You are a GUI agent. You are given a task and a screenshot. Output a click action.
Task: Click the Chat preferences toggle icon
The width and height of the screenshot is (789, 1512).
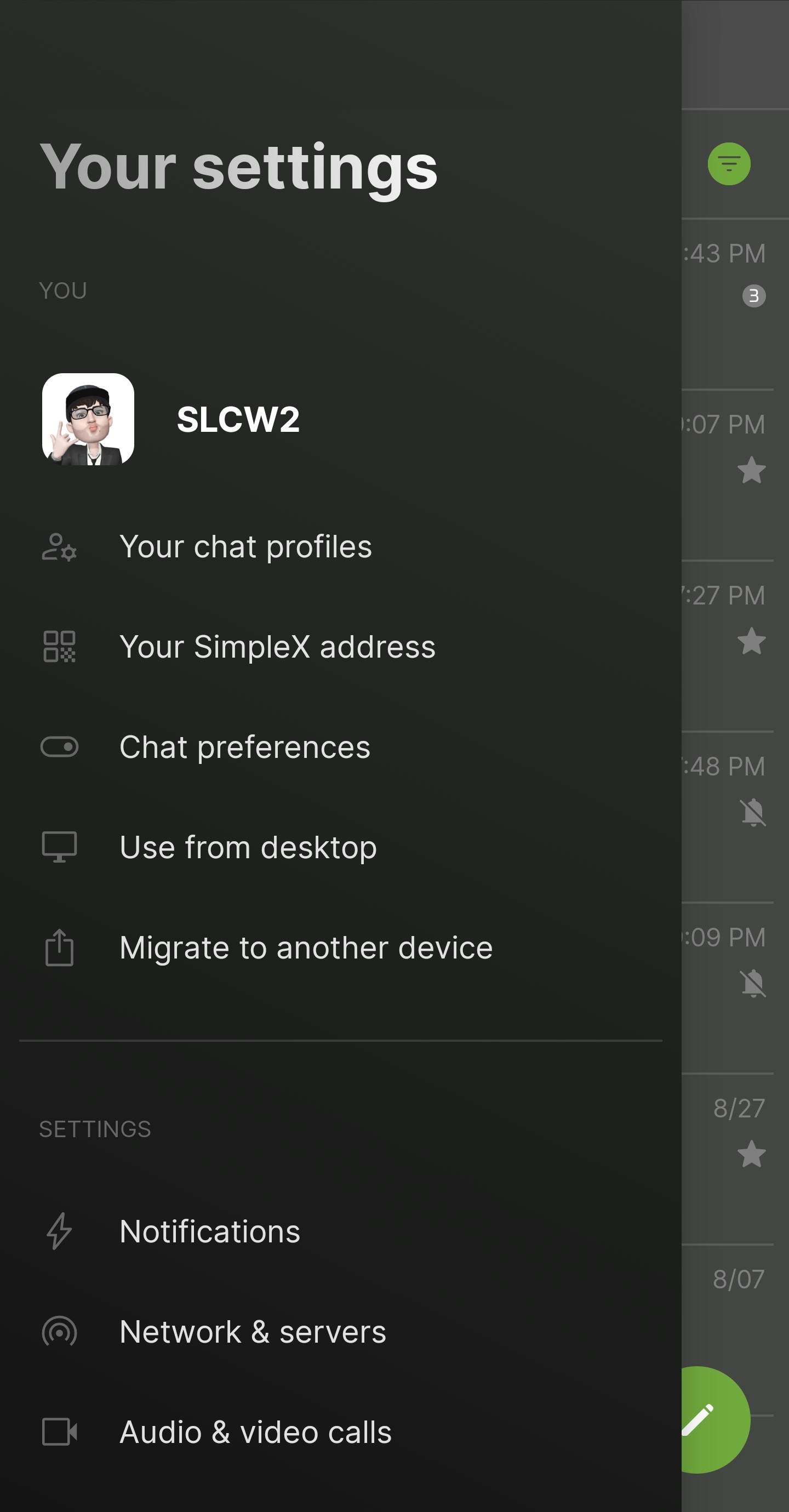tap(59, 747)
